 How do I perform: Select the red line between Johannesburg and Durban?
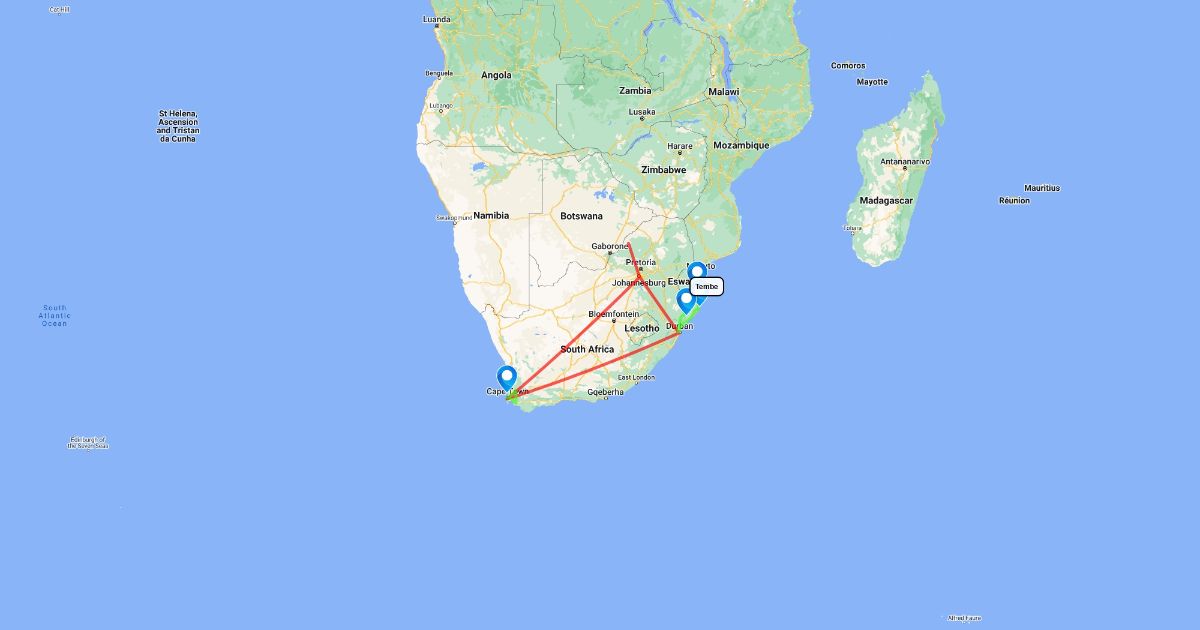pyautogui.click(x=660, y=303)
